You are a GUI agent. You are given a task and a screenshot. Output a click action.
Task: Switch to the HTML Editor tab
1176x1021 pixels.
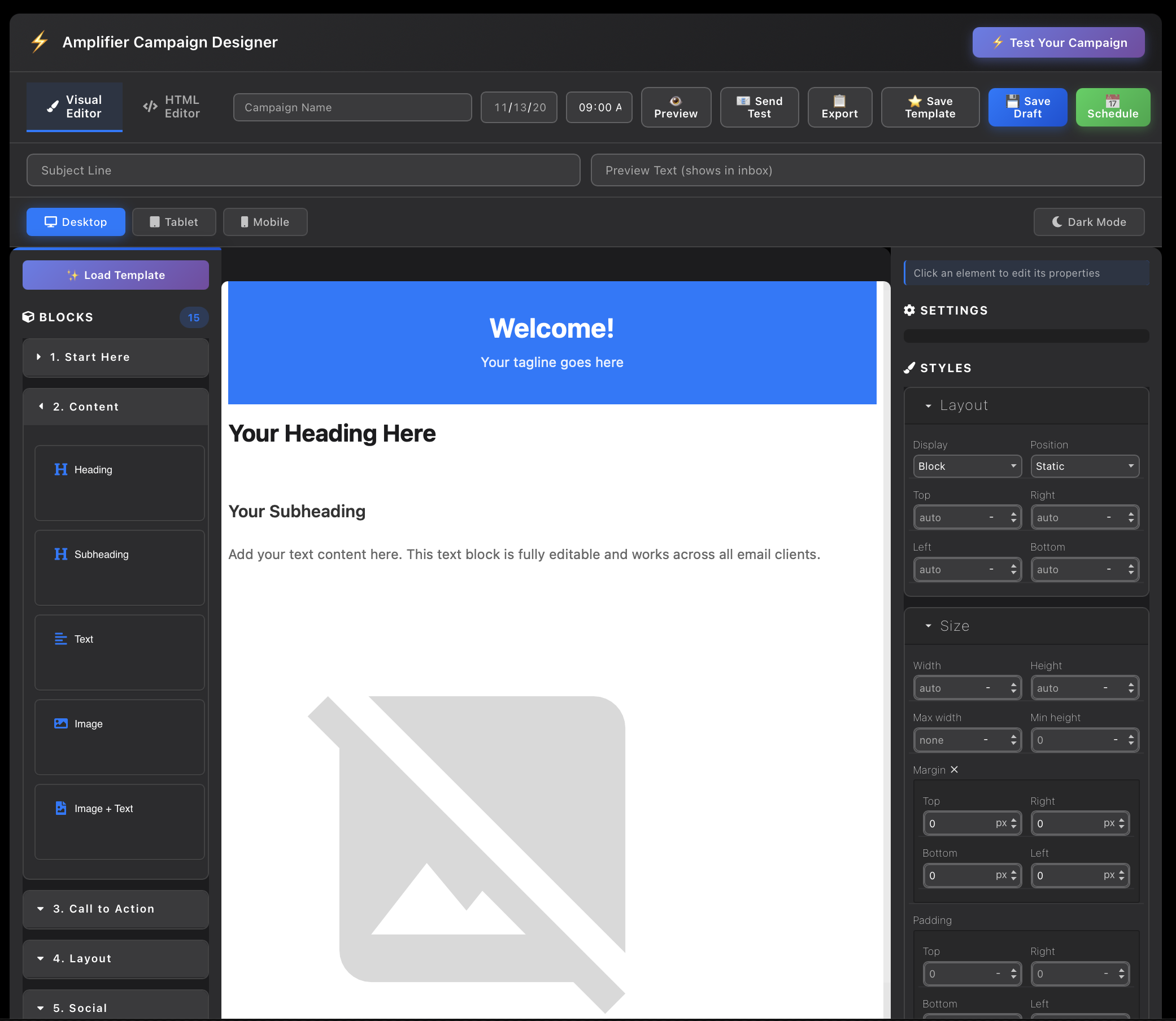click(x=173, y=106)
